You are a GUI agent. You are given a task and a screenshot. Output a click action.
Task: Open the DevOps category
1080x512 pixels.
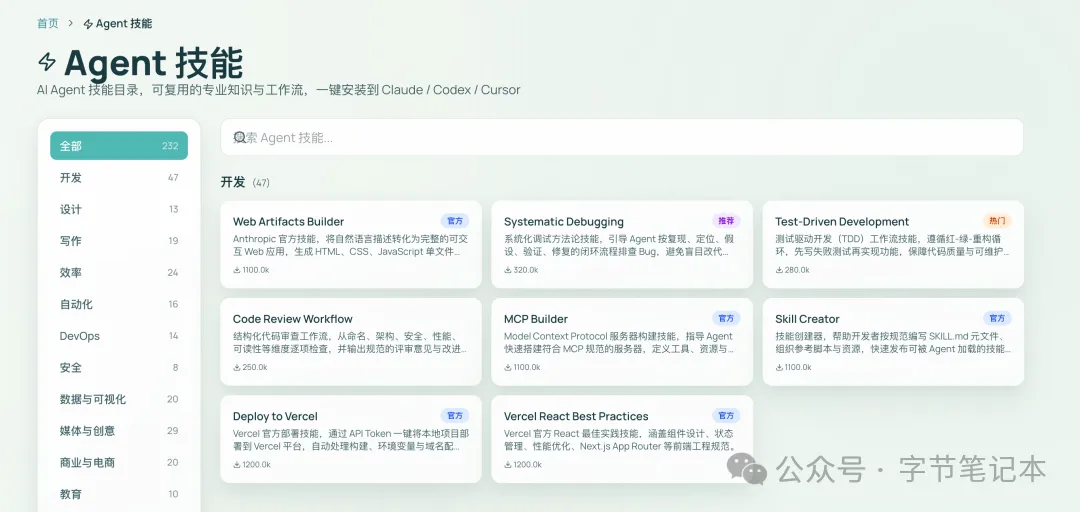pyautogui.click(x=118, y=336)
